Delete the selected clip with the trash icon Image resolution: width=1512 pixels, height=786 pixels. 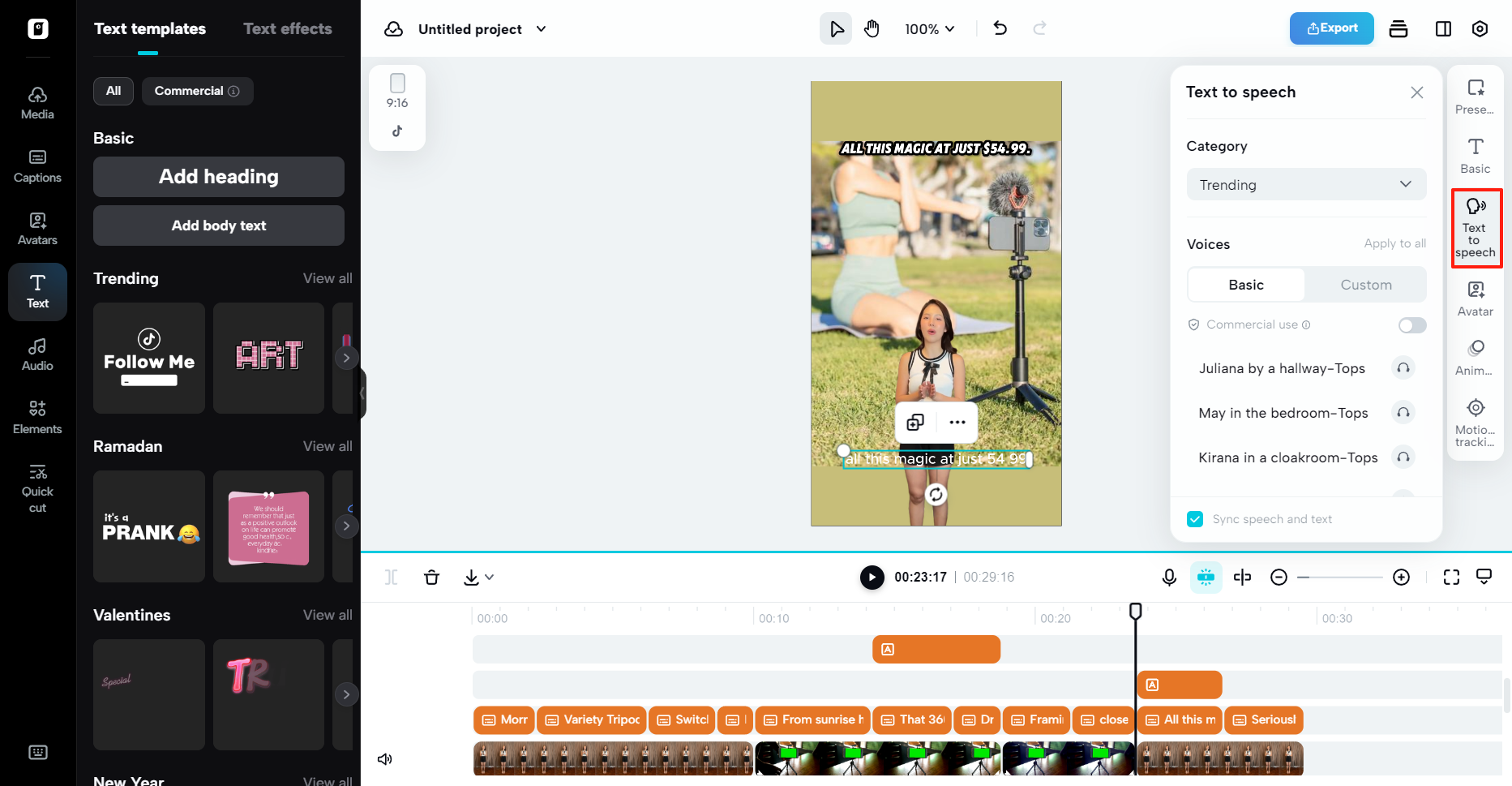[x=432, y=577]
